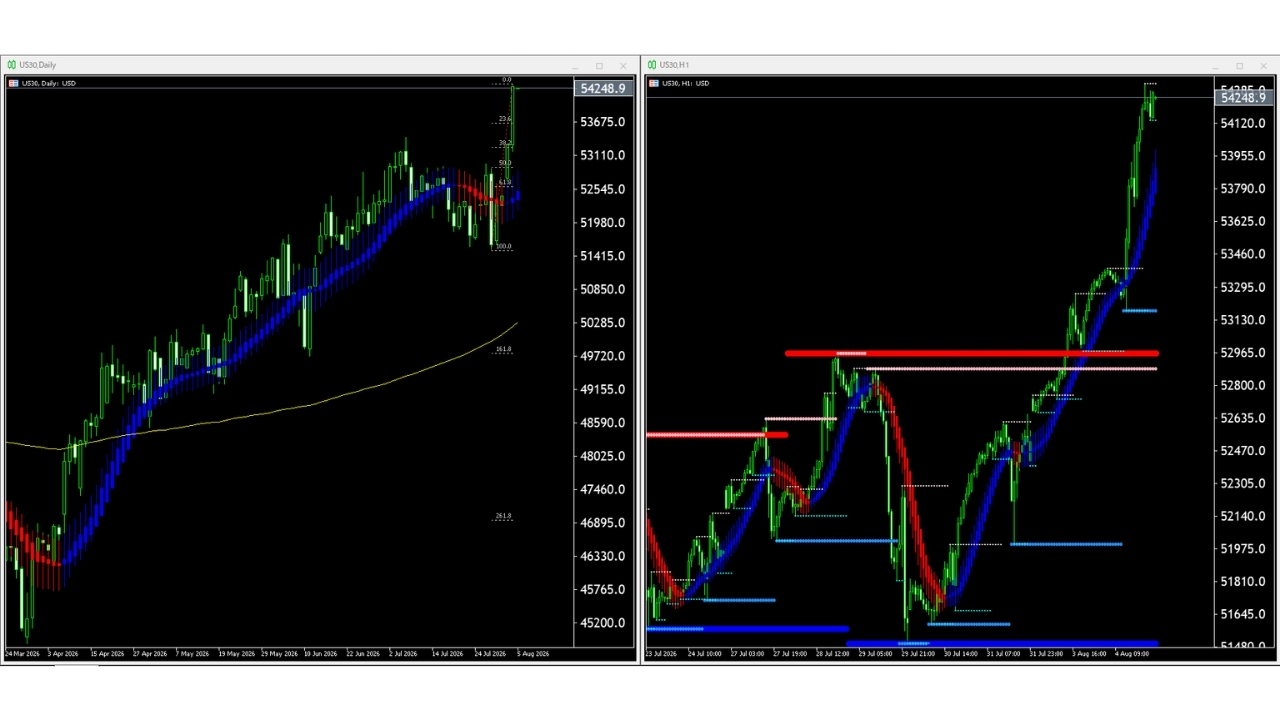Click the 50285.0 price level on Daily scale
Screen dimensions: 1280x720
click(602, 323)
